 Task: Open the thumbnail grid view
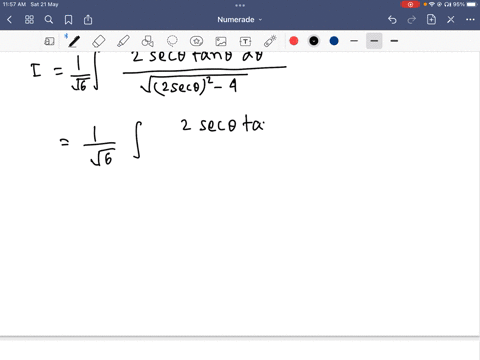(x=29, y=20)
